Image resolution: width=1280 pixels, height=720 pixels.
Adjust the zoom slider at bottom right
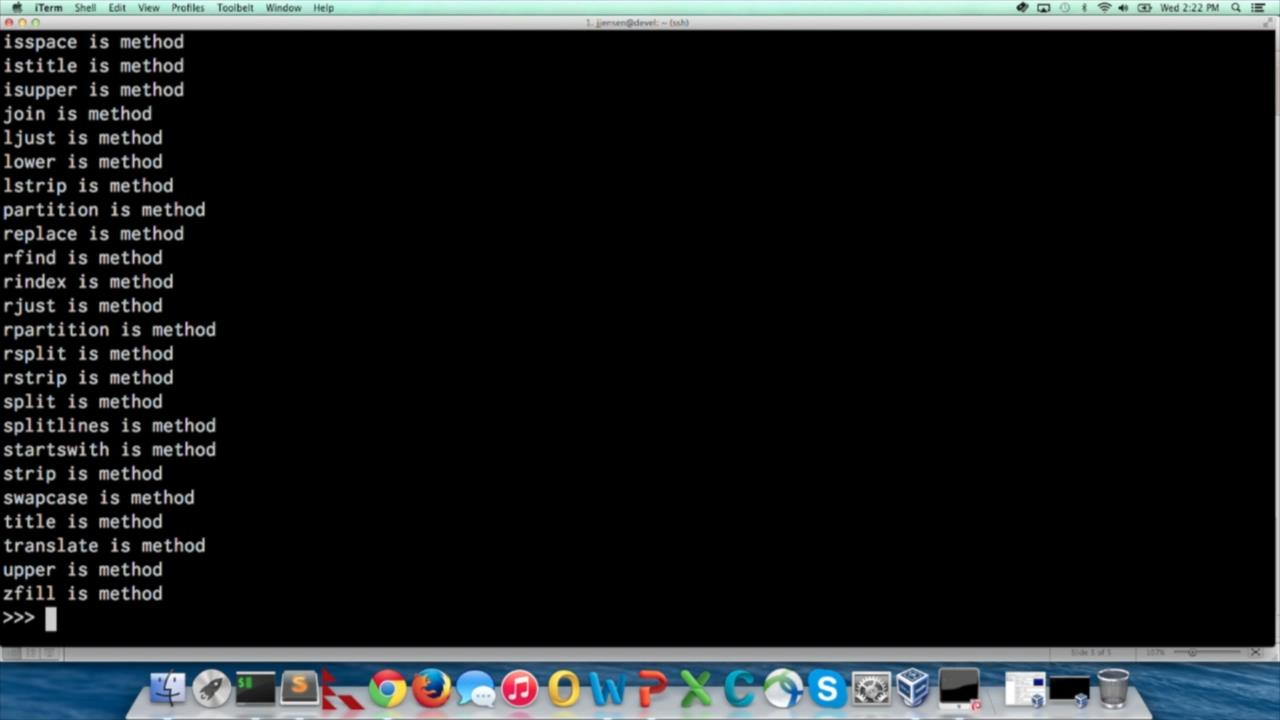click(1192, 652)
